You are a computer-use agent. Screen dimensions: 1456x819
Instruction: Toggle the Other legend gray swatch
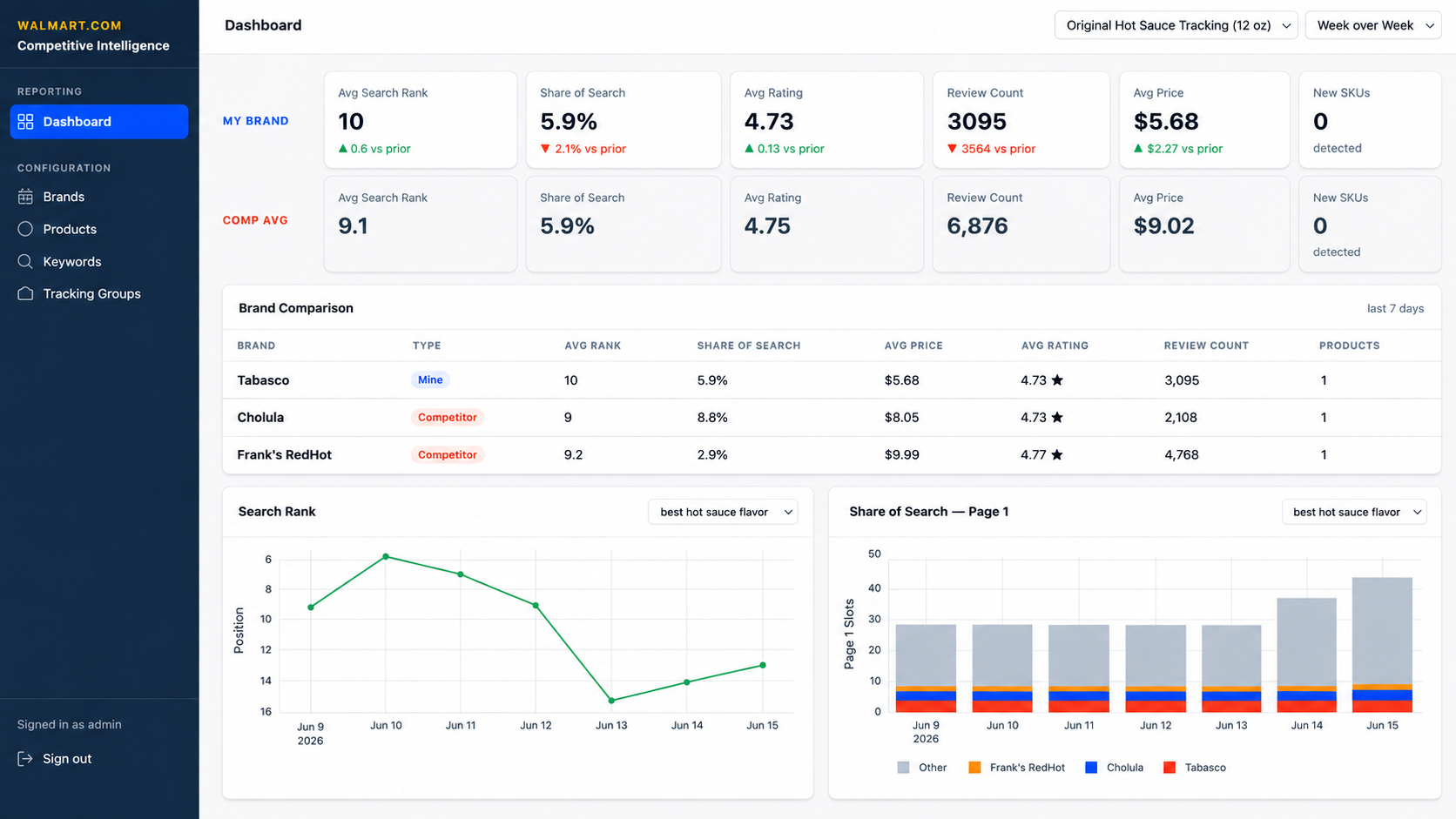pyautogui.click(x=903, y=768)
